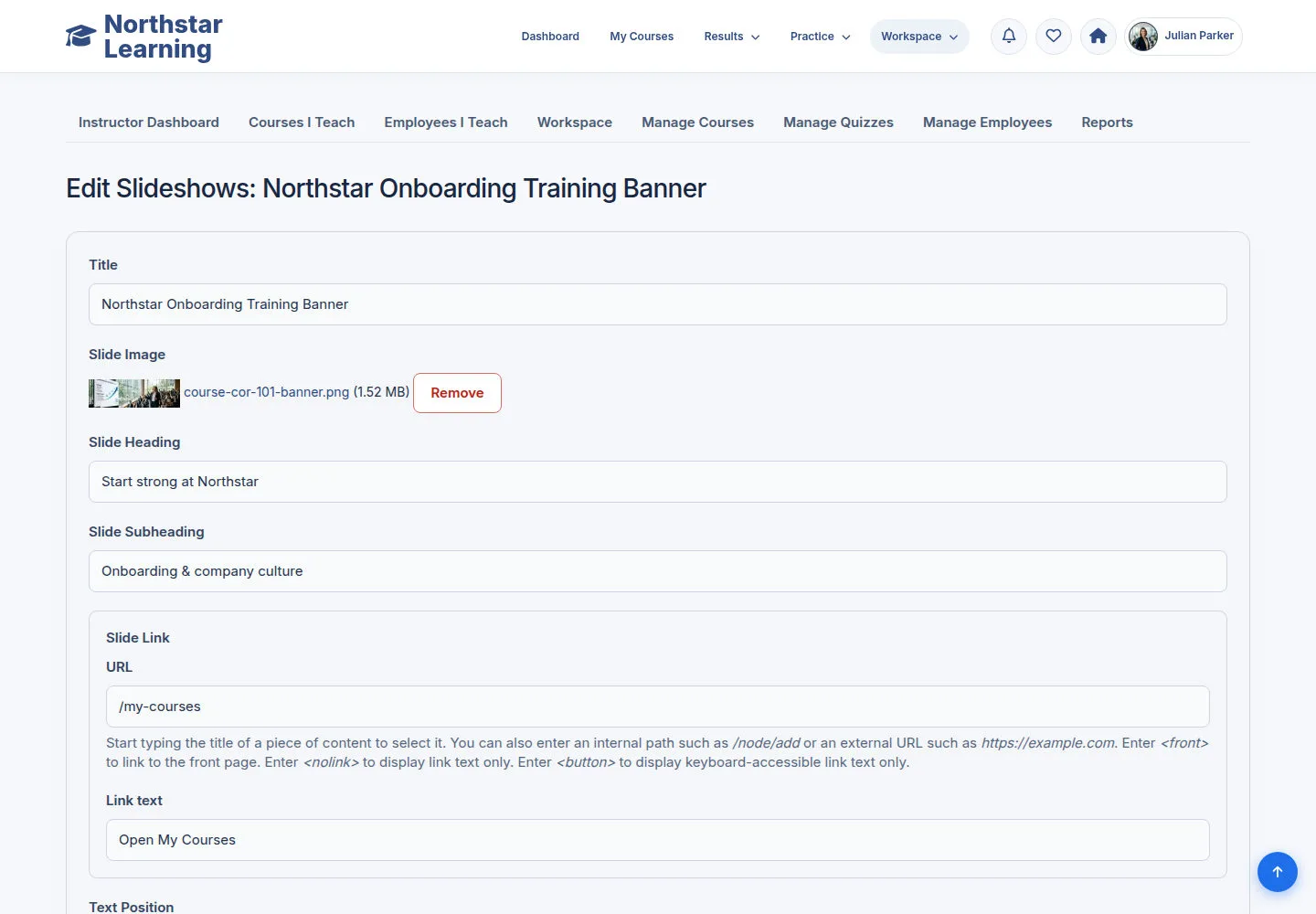Click the Slide Link URL field
The image size is (1316, 914).
658,707
